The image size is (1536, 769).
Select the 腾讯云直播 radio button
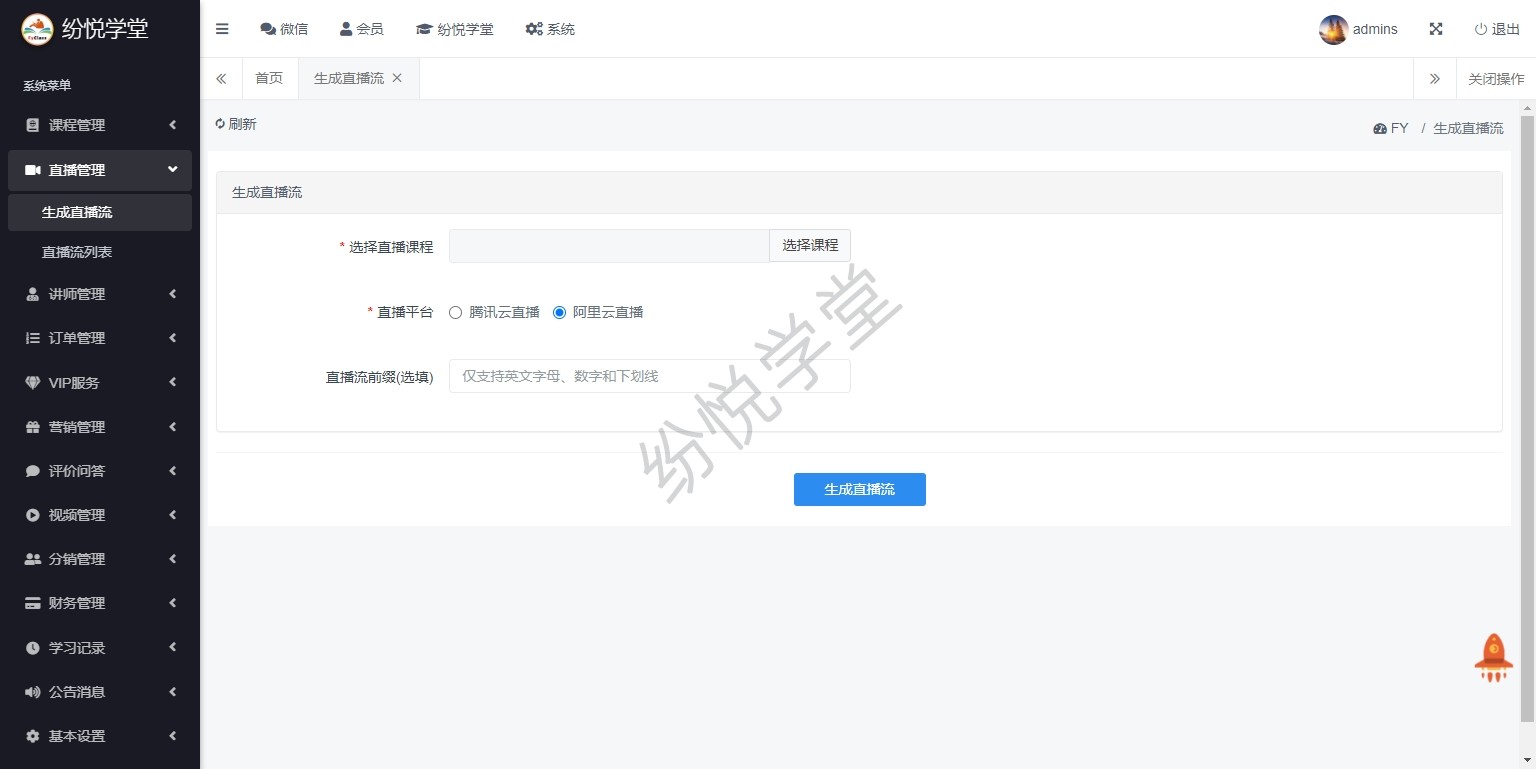tap(456, 312)
